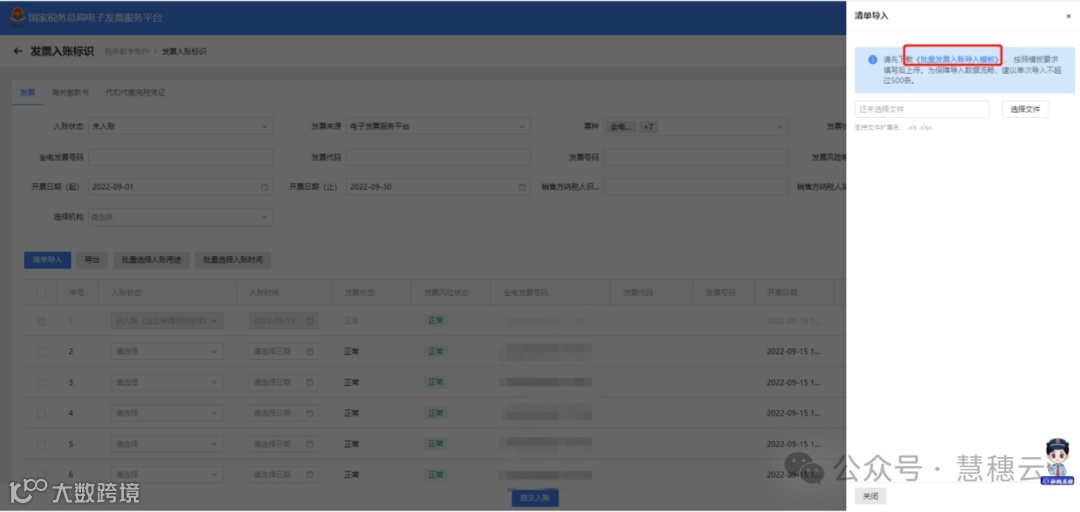
Task: Check the checkbox for row 5
Action: pyautogui.click(x=41, y=444)
